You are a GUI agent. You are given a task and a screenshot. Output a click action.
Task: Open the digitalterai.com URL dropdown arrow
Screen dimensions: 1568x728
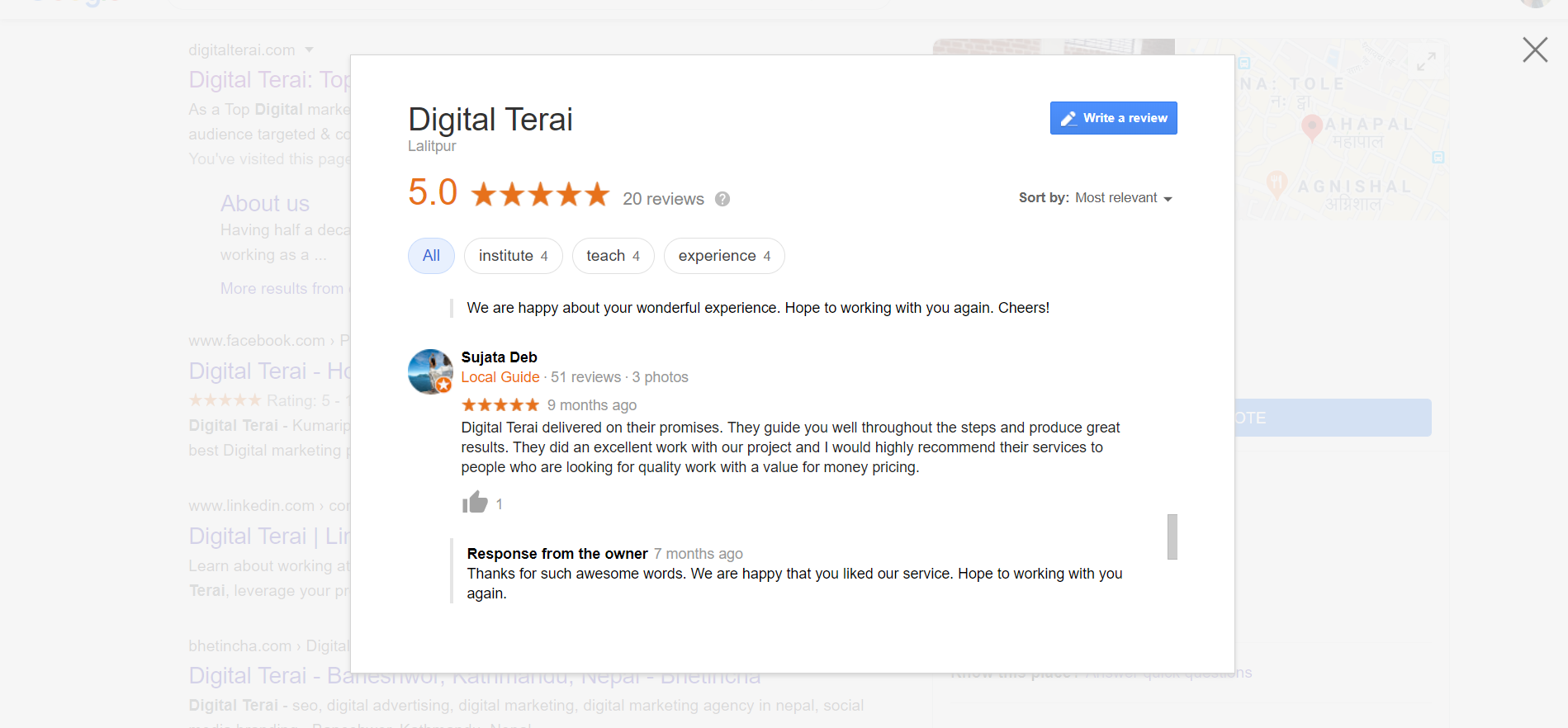click(x=309, y=50)
